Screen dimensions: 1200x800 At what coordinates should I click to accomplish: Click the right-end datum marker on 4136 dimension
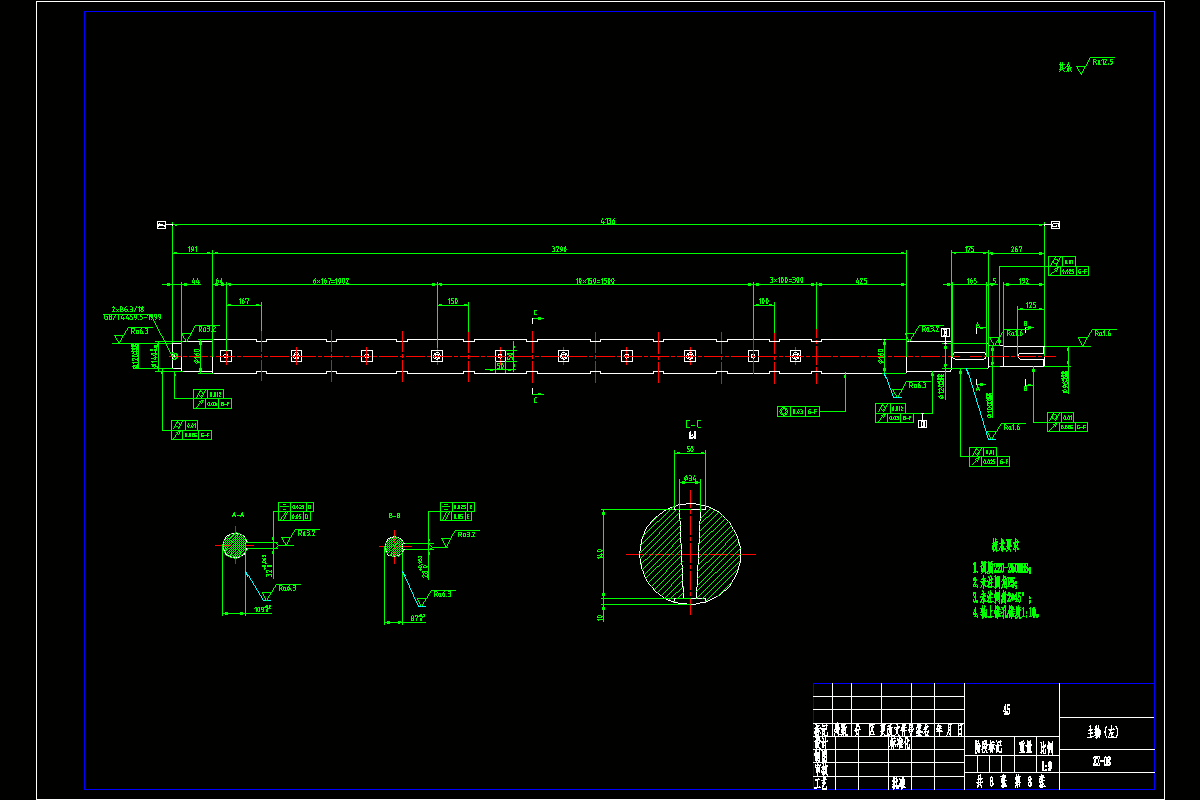point(1055,225)
